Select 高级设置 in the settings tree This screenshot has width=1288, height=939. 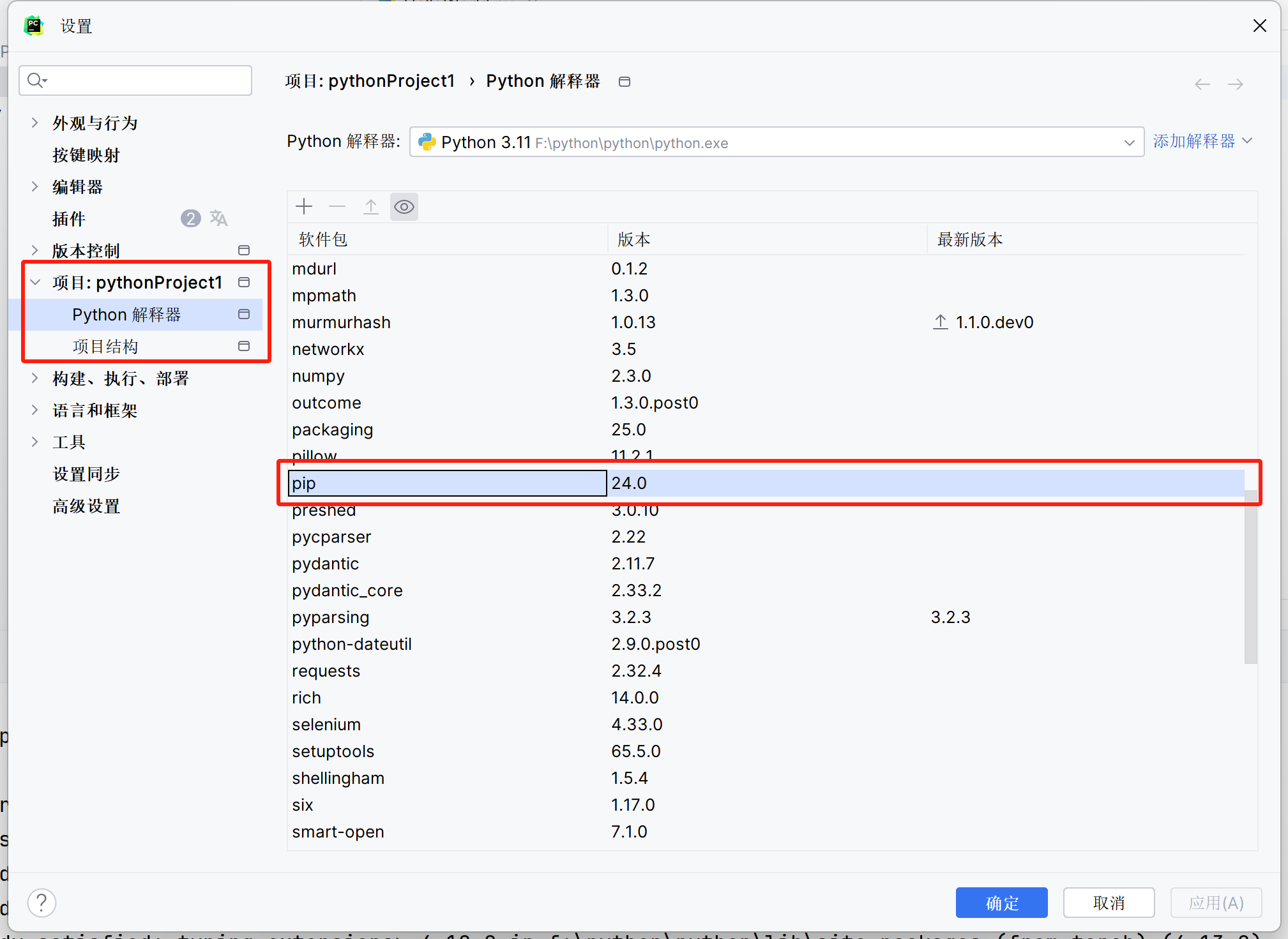click(86, 506)
